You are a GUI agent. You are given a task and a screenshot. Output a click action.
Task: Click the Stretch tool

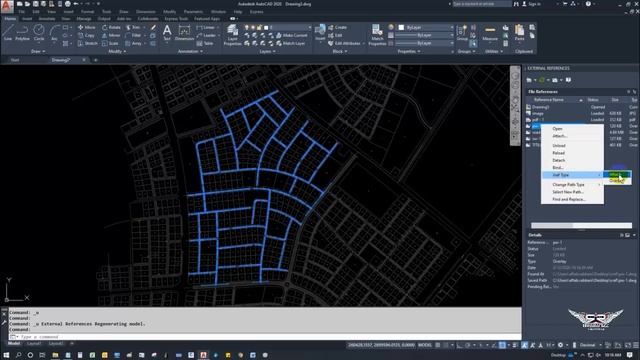coord(87,43)
